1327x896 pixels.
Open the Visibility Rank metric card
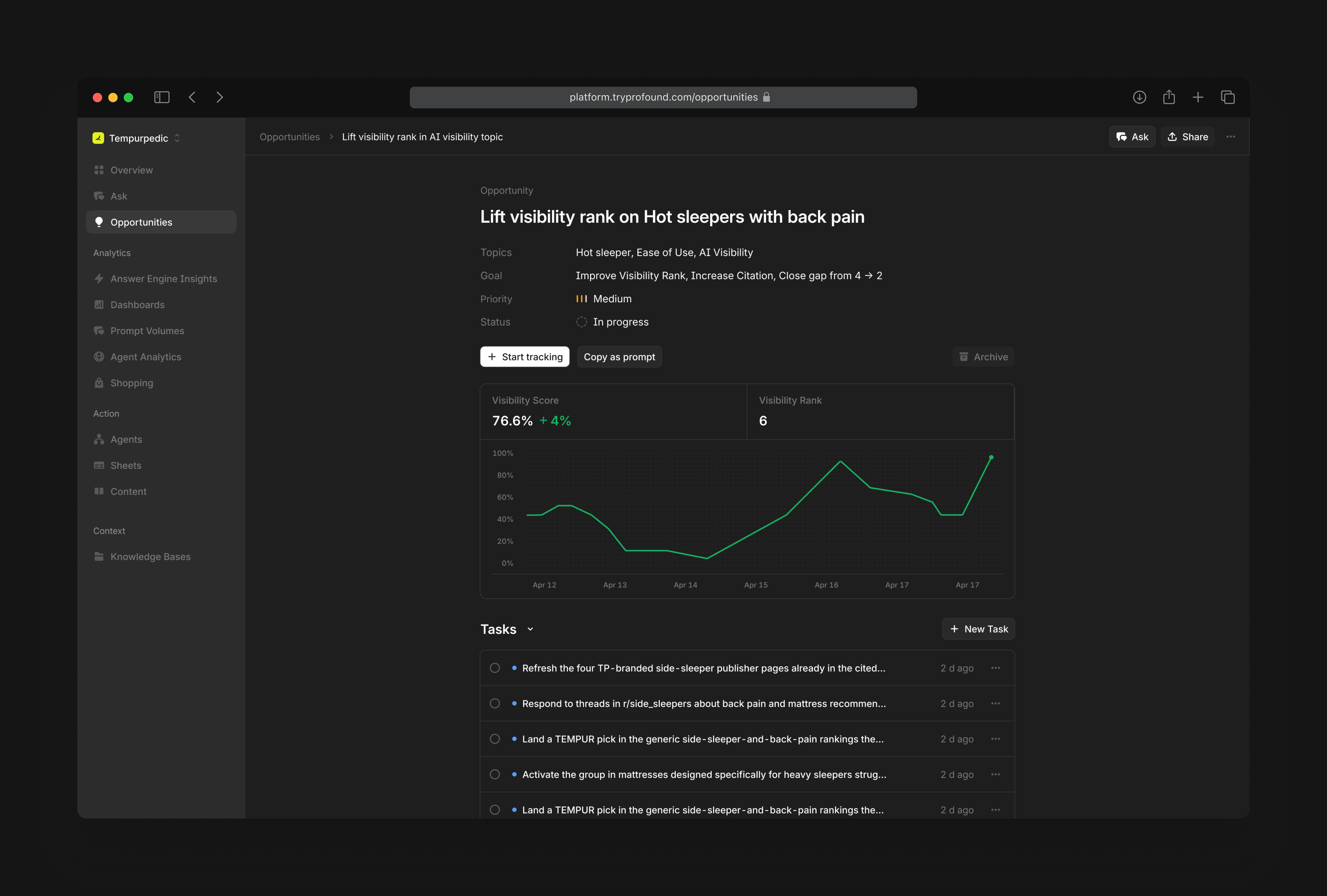pos(880,412)
